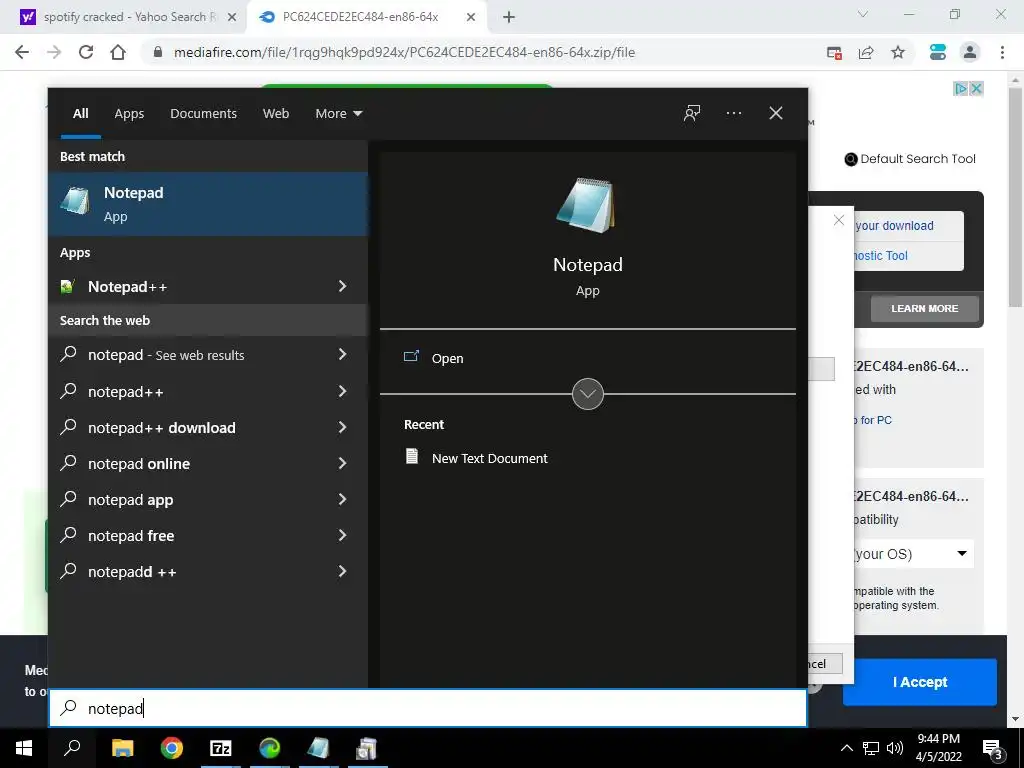Open the OS selection dropdown on the page
1024x768 pixels.
[913, 554]
